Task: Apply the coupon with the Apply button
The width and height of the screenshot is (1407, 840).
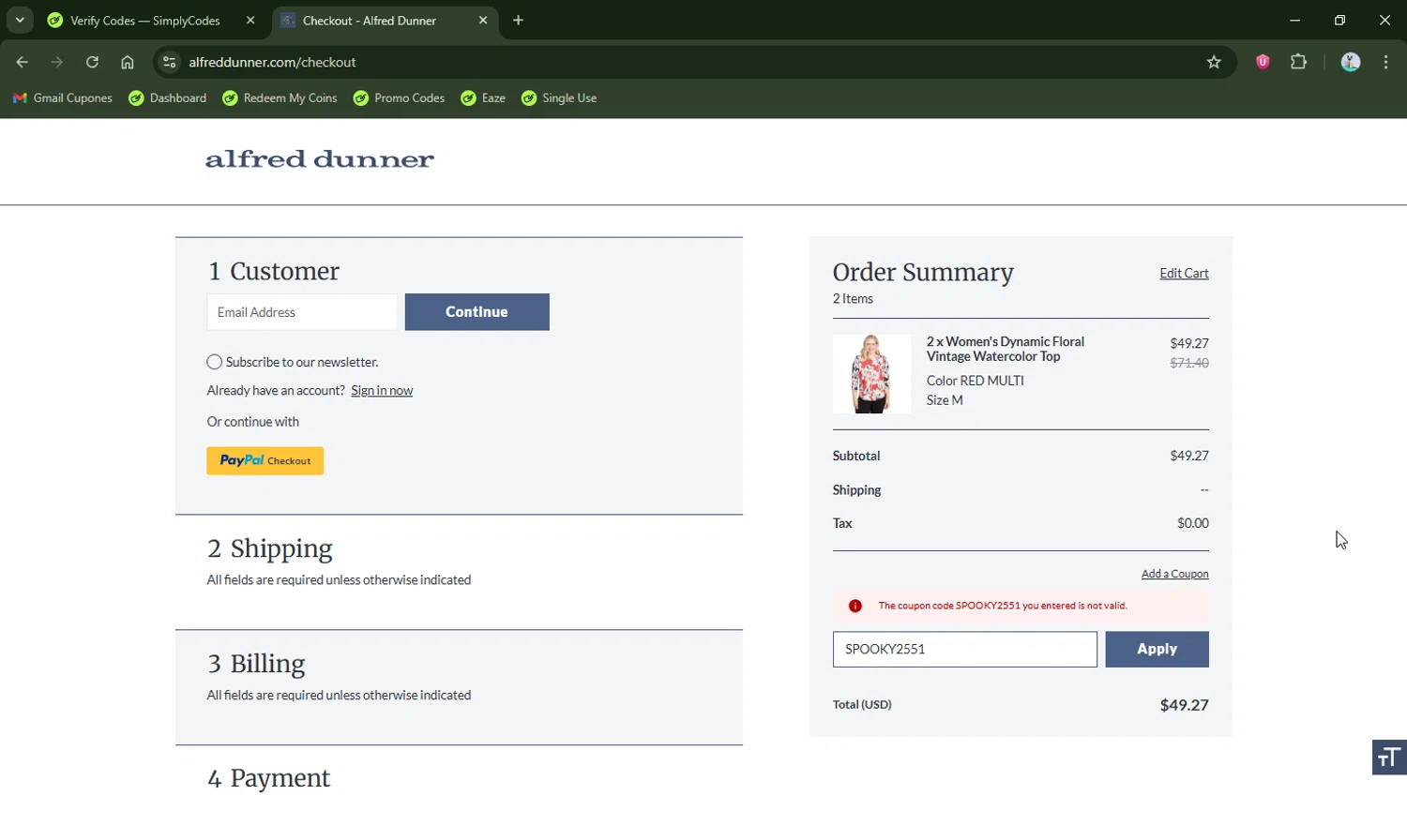Action: click(1157, 650)
